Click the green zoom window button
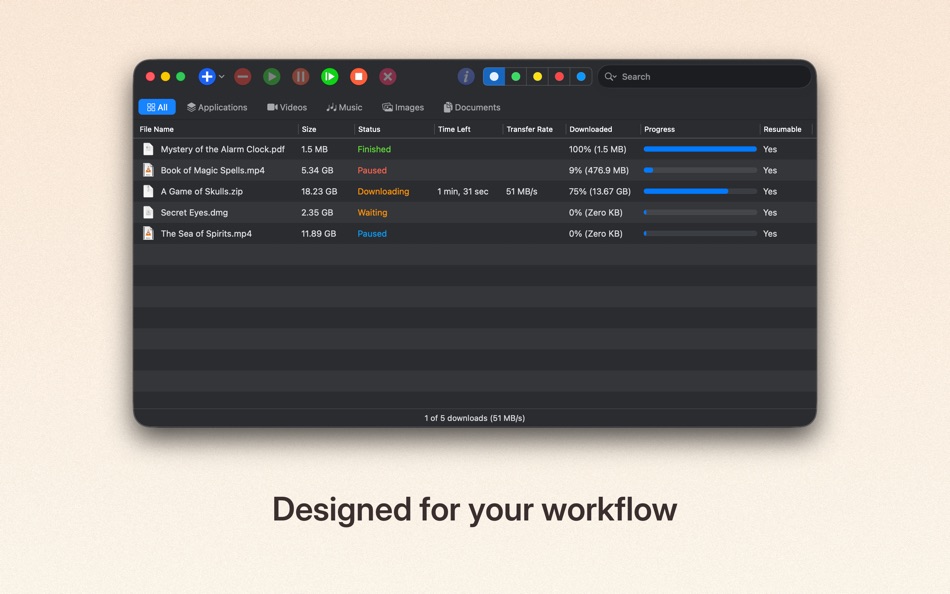The height and width of the screenshot is (594, 950). [x=181, y=76]
